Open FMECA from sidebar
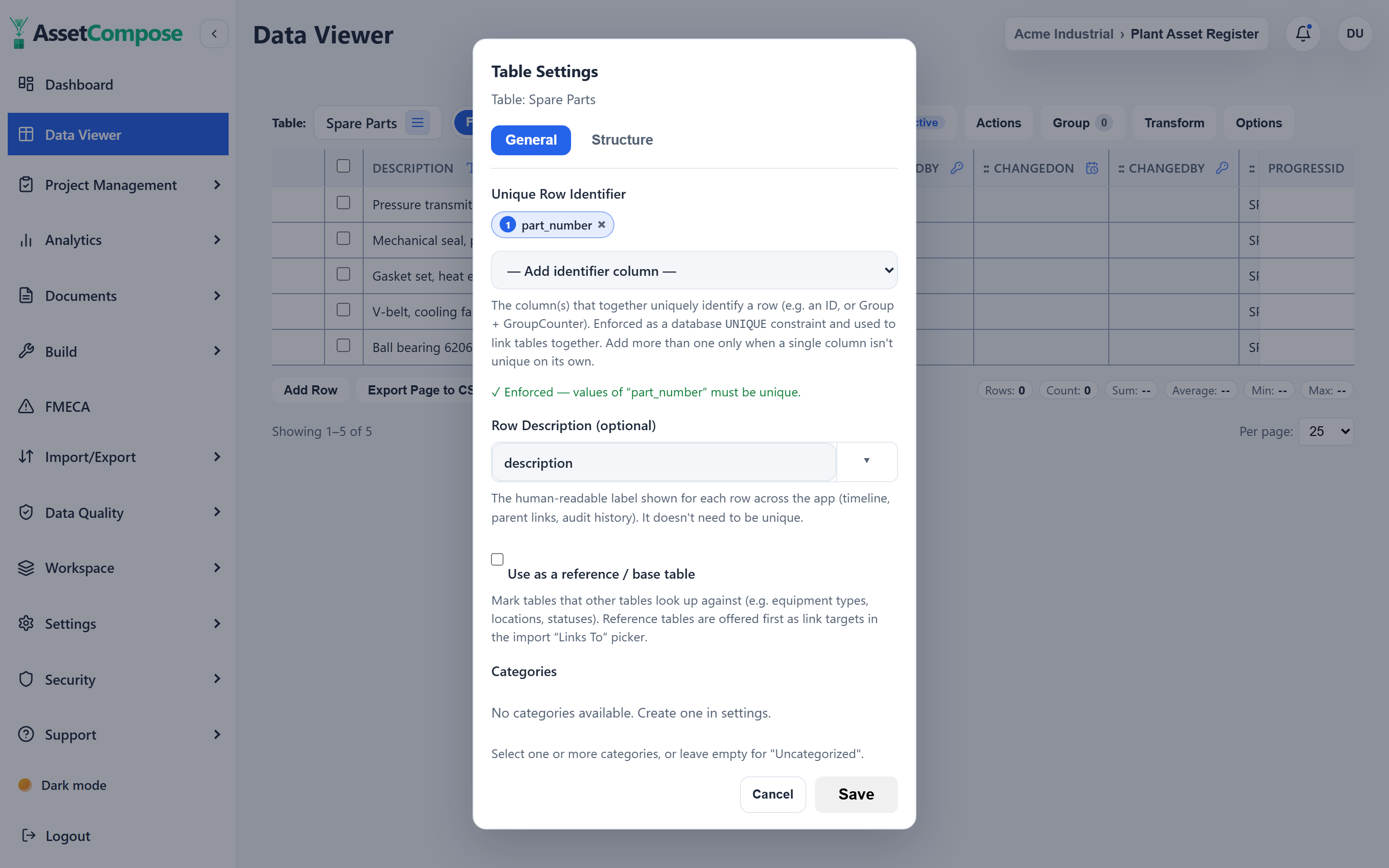Screen dimensions: 1389x868 (x=118, y=407)
